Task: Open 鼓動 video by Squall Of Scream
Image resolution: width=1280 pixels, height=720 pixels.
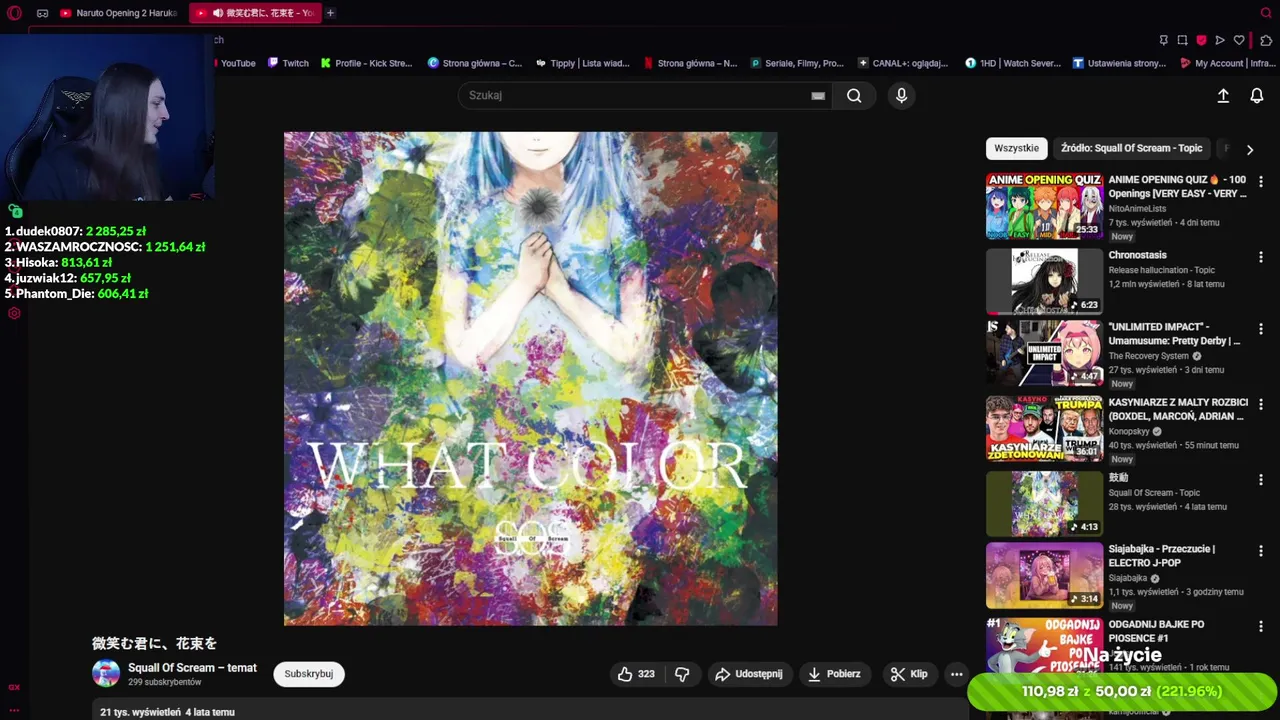Action: click(1044, 503)
